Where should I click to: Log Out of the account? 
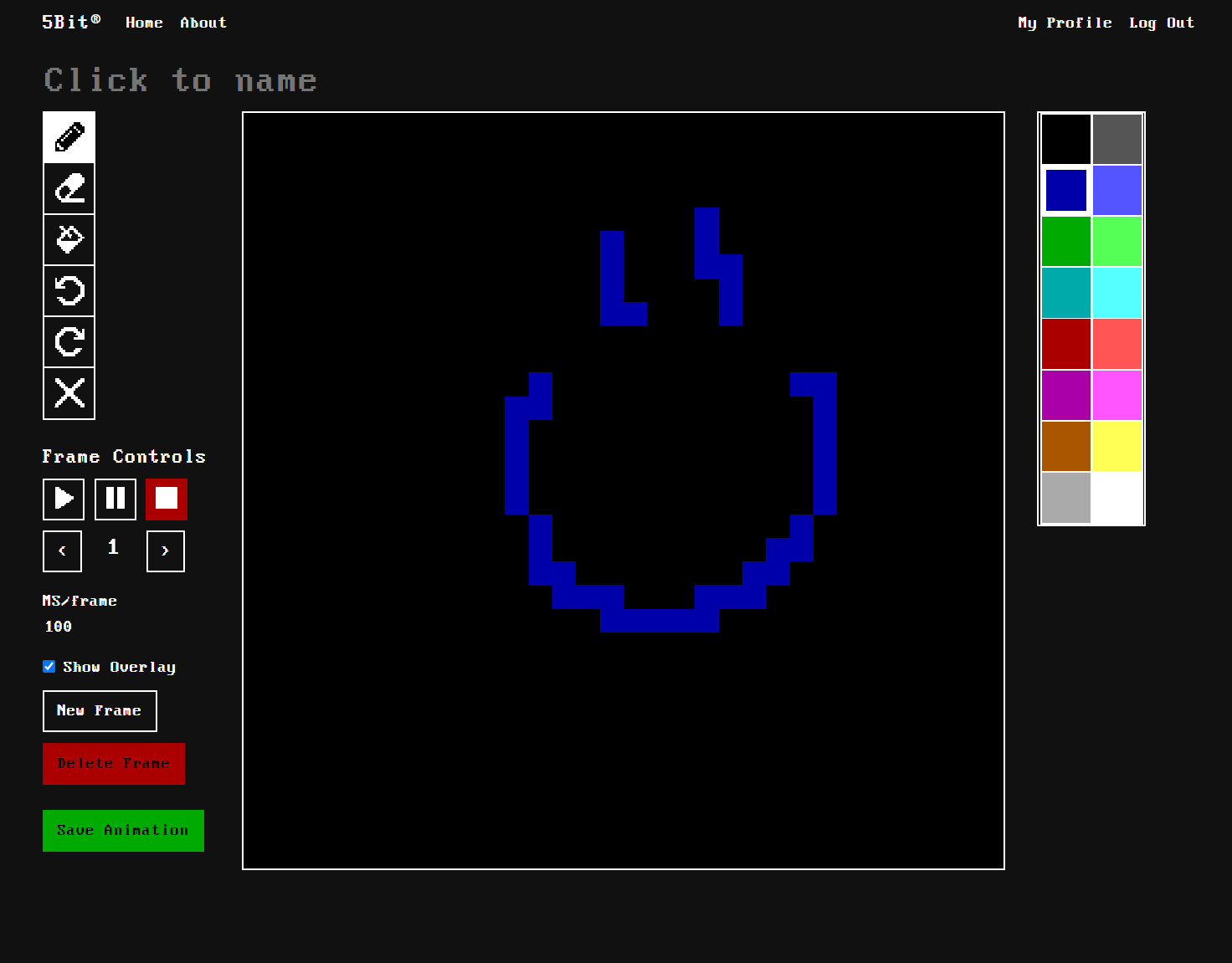click(x=1162, y=23)
